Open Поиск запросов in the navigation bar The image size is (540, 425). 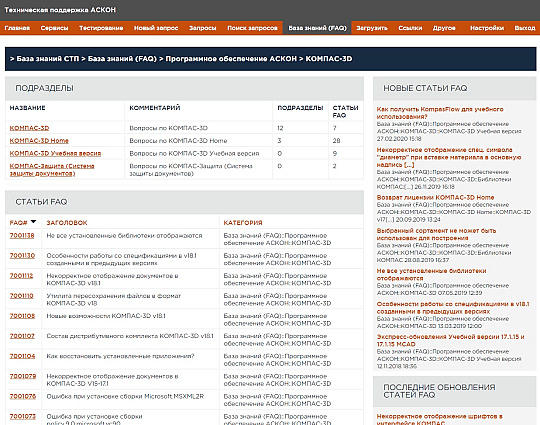point(252,28)
